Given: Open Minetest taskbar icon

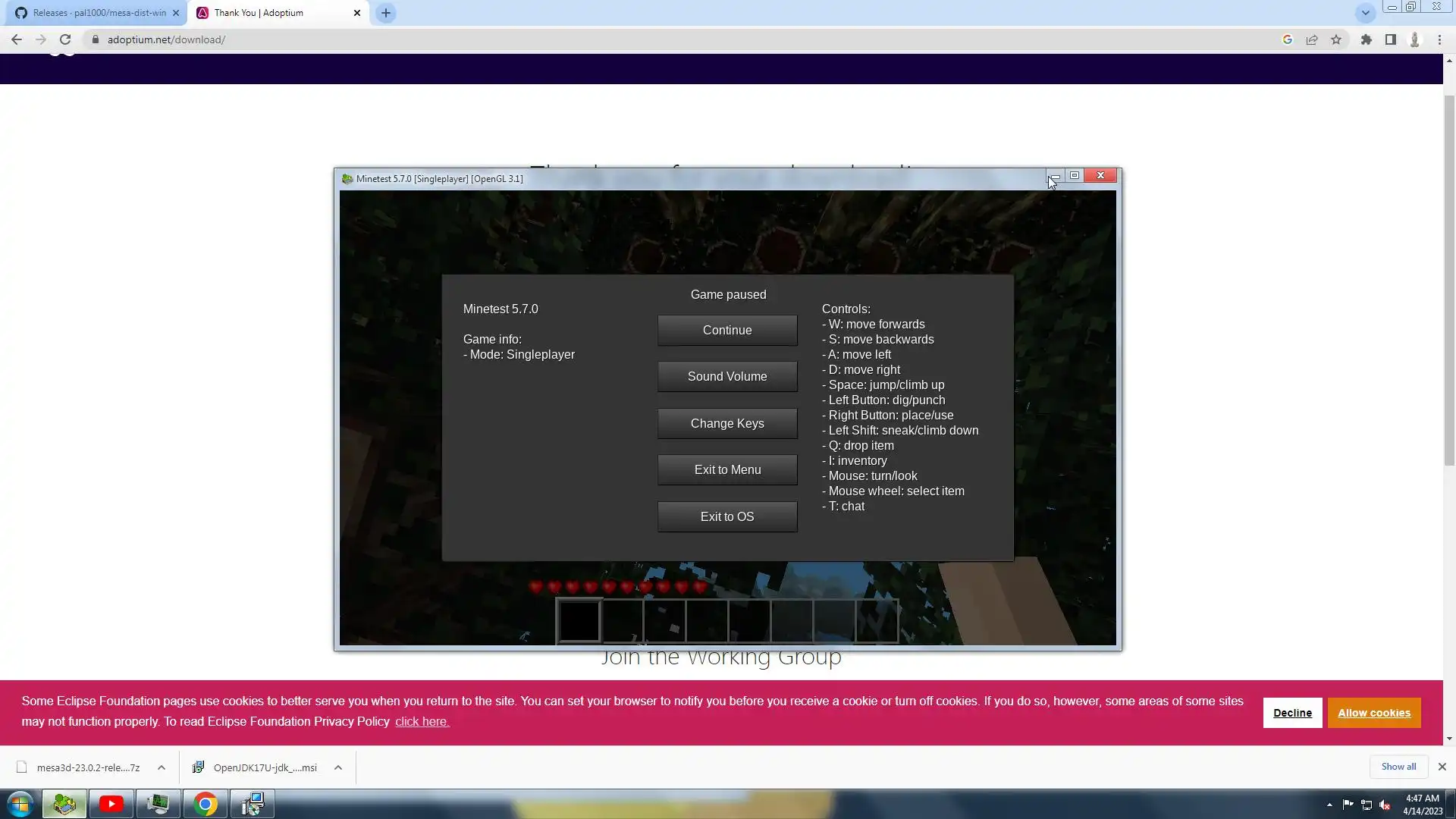Looking at the screenshot, I should tap(64, 804).
